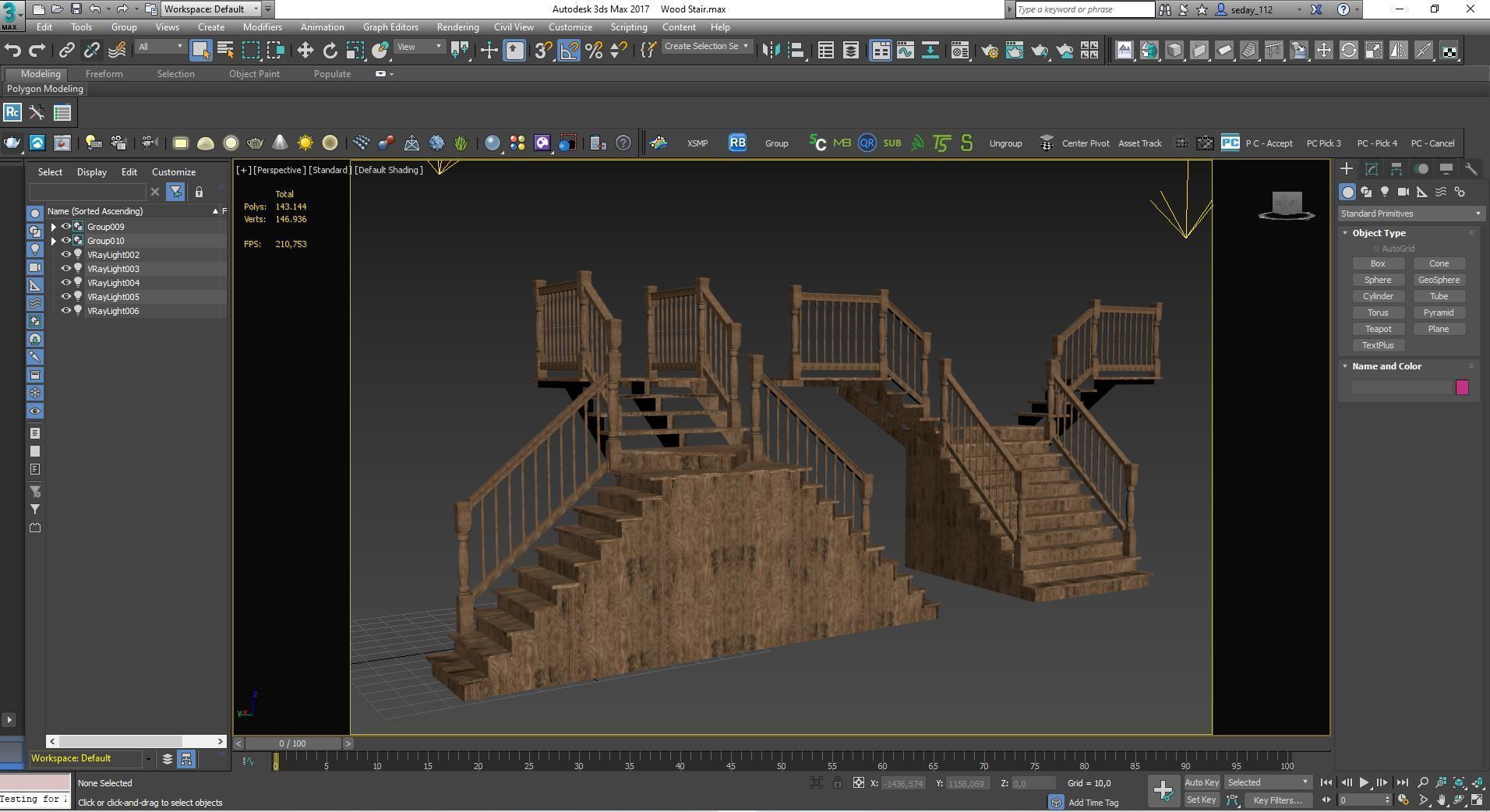Click the QR script icon
The image size is (1490, 812).
tap(867, 143)
